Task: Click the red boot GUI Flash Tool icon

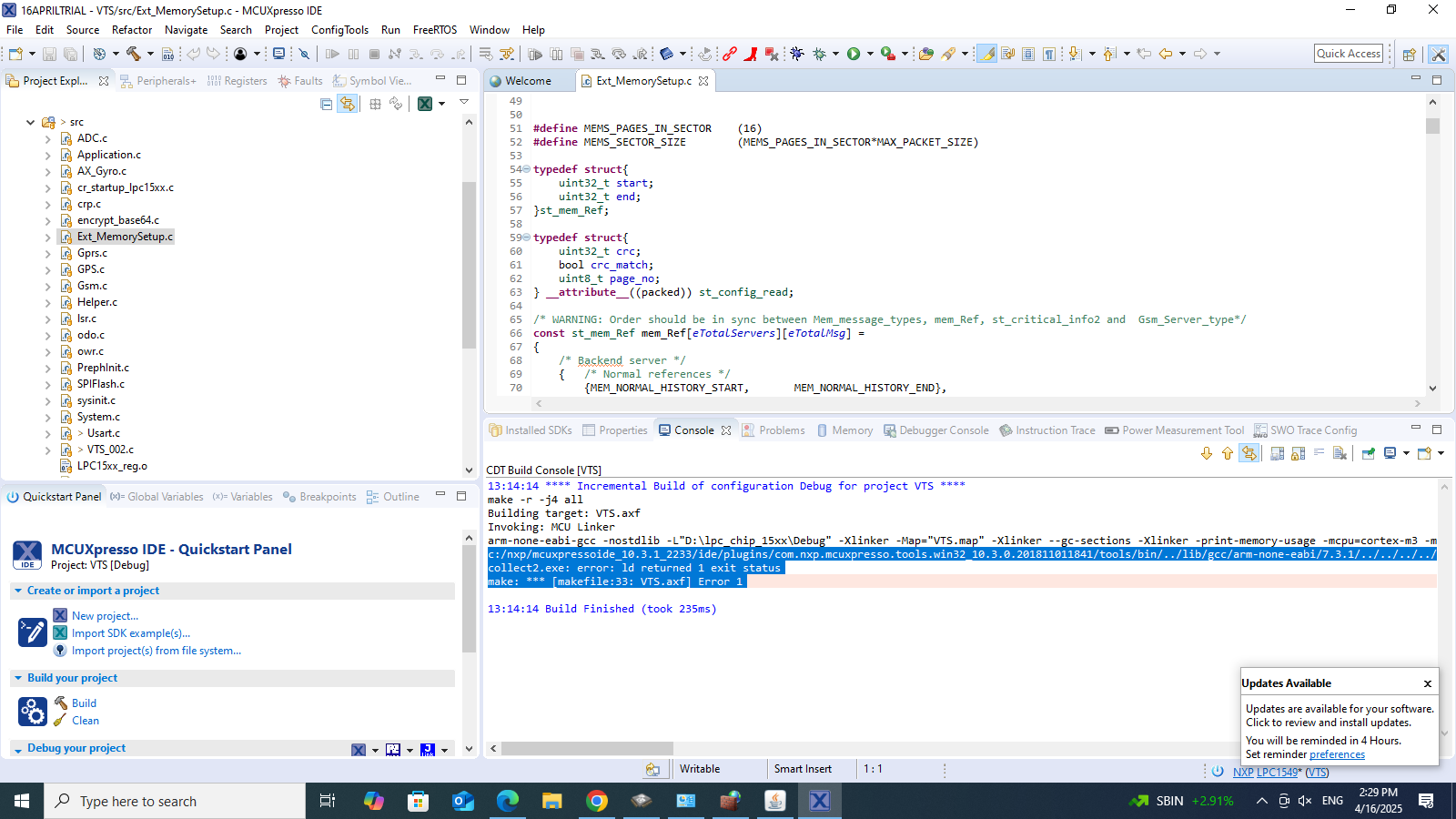Action: click(x=751, y=54)
